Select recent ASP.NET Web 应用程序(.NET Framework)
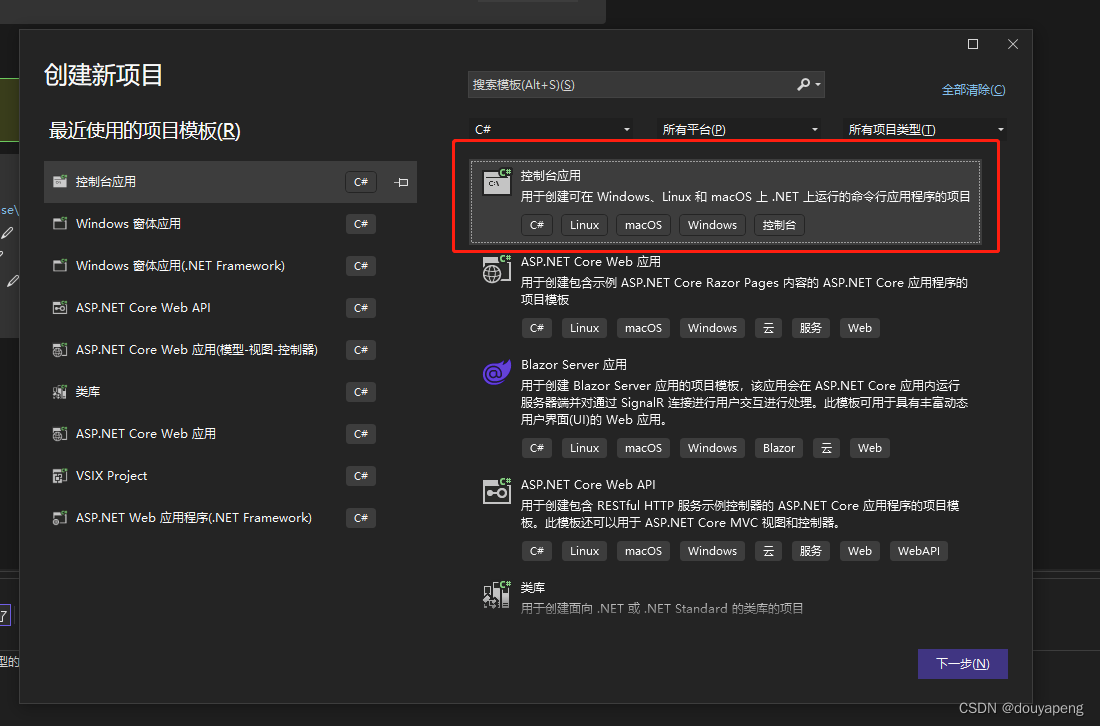Viewport: 1100px width, 726px height. click(230, 518)
